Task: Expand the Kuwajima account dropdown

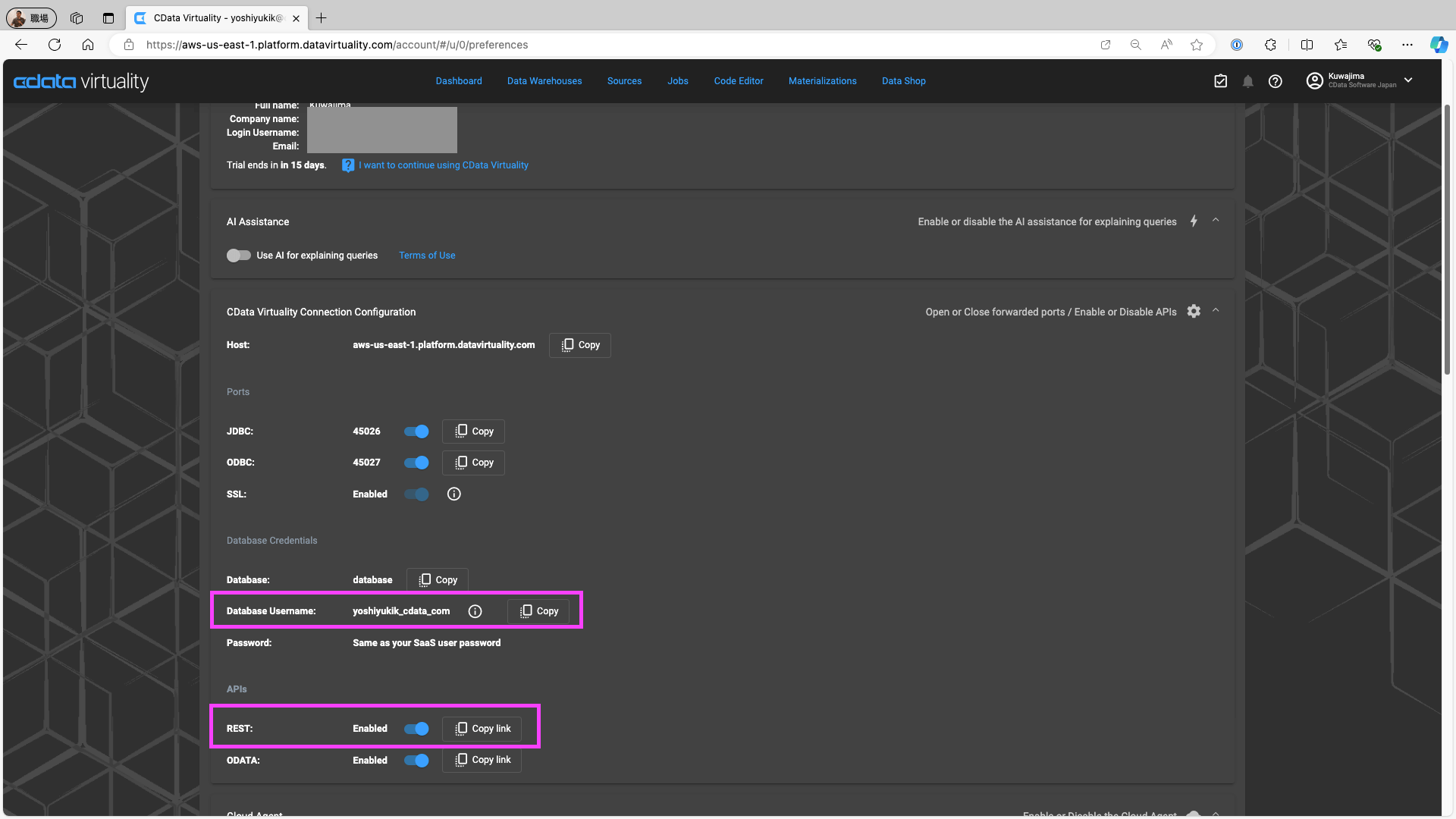Action: coord(1408,80)
